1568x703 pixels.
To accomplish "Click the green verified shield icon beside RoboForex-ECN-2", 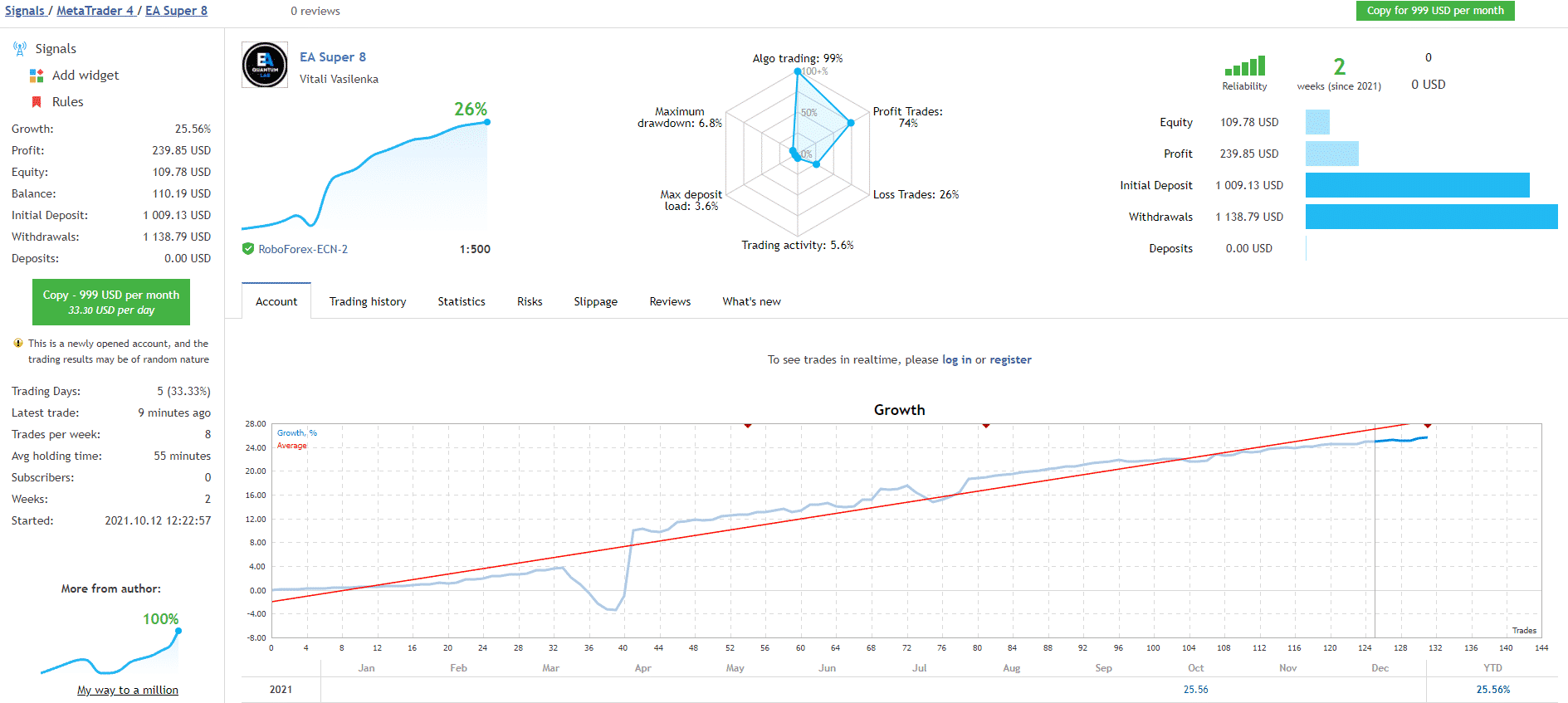I will [x=247, y=248].
